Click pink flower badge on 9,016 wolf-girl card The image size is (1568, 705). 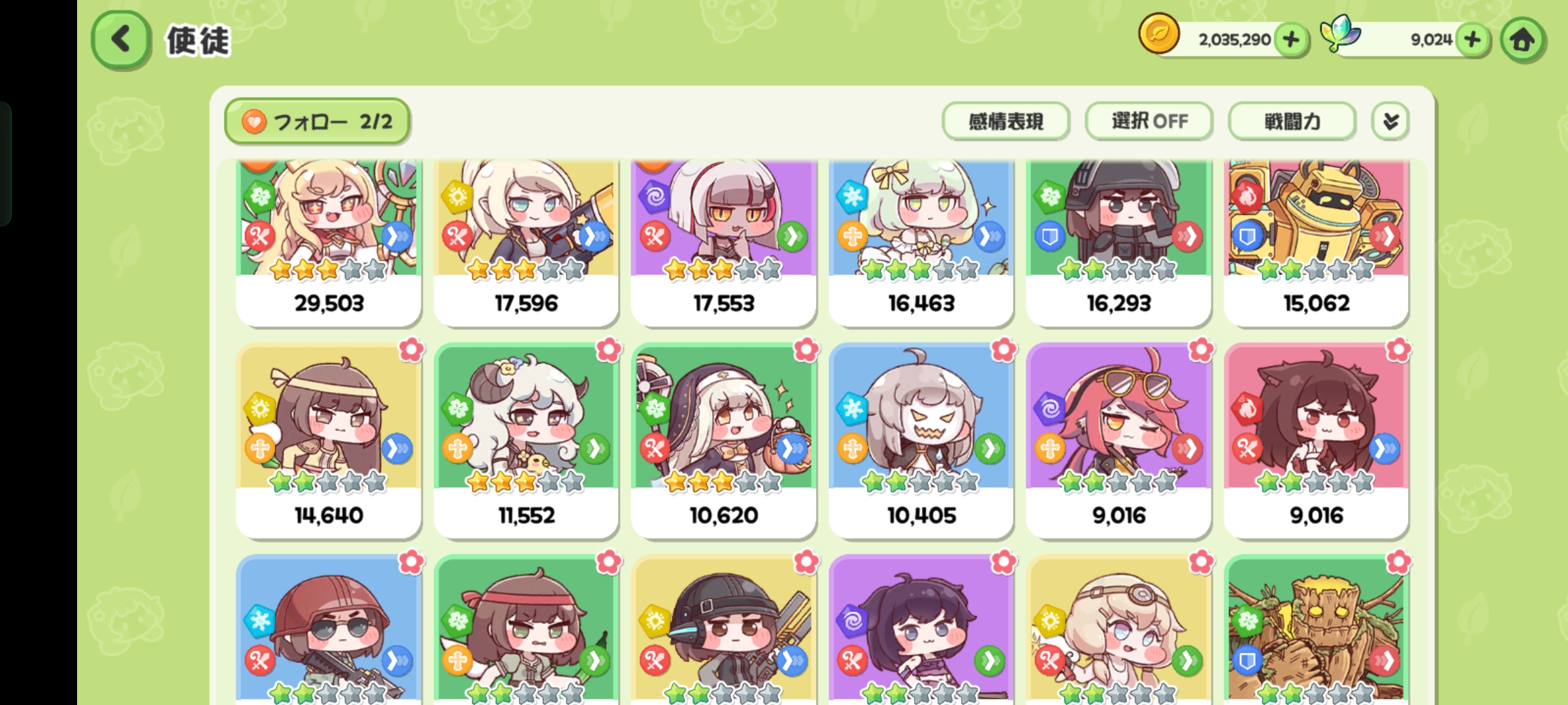[1399, 350]
